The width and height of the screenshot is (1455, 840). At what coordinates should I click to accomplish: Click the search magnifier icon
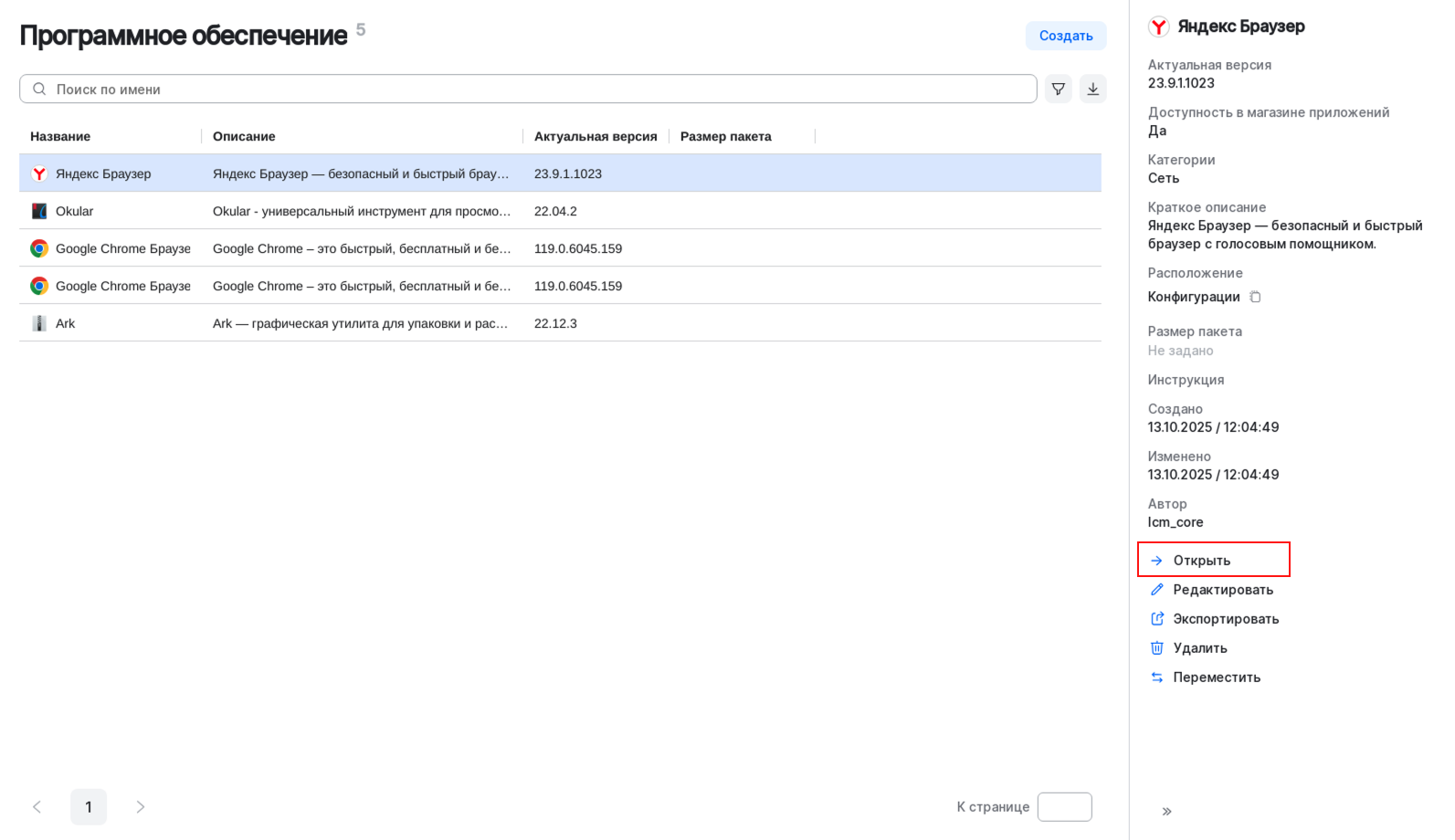(x=39, y=89)
